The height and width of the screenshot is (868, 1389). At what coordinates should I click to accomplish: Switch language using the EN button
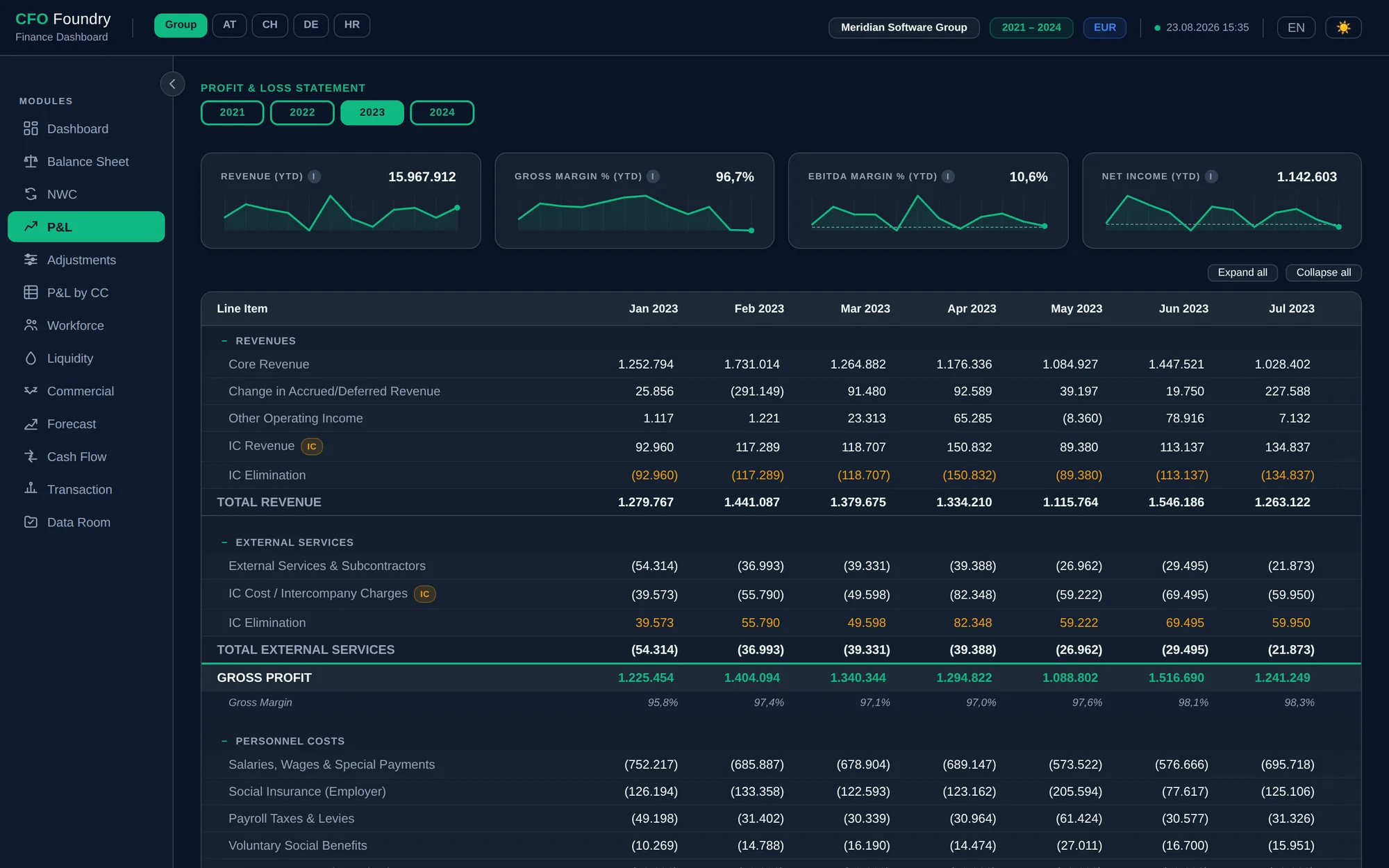tap(1296, 28)
